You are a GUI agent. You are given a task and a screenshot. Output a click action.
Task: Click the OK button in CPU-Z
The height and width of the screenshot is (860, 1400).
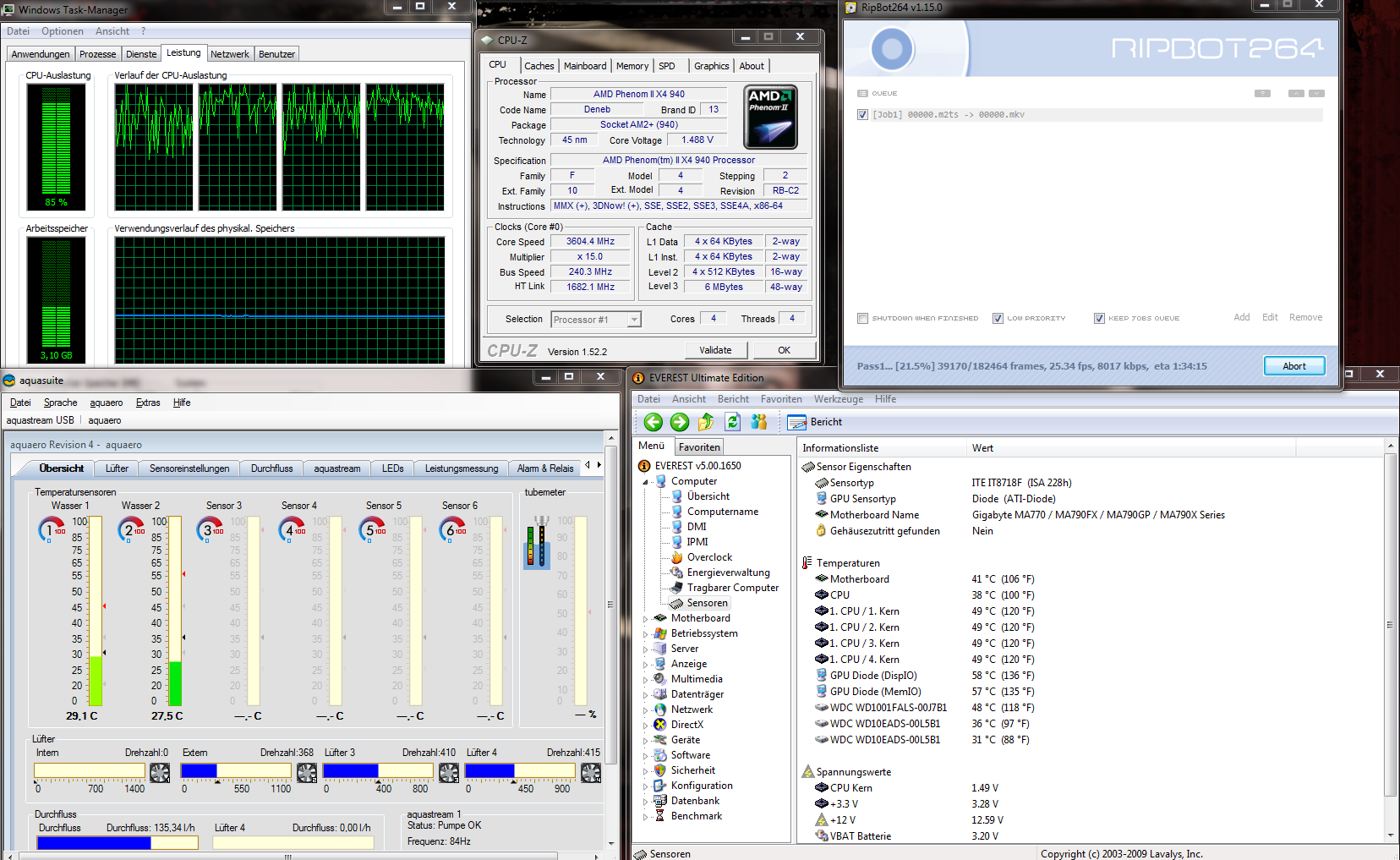(x=784, y=350)
